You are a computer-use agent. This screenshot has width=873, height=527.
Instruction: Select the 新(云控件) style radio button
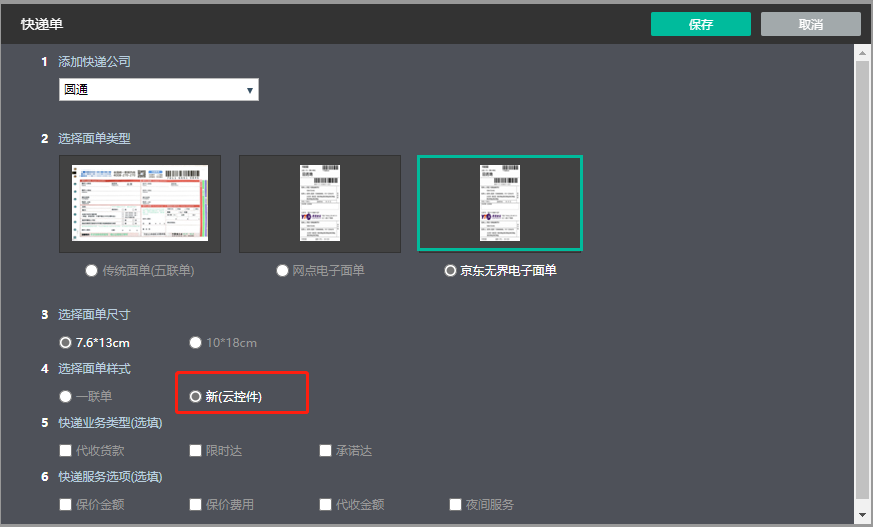195,396
